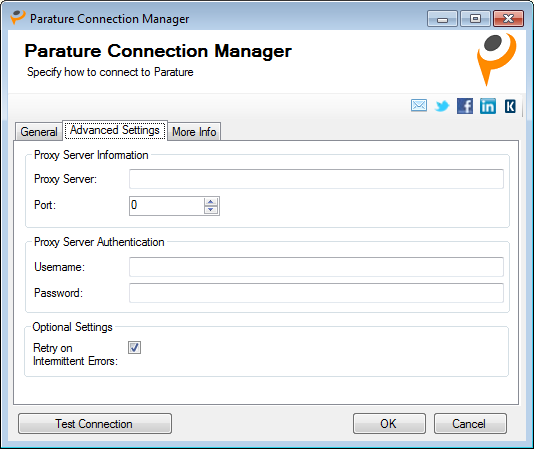Screen dimensions: 534x449
Task: Click the Test Connection button
Action: pos(95,423)
